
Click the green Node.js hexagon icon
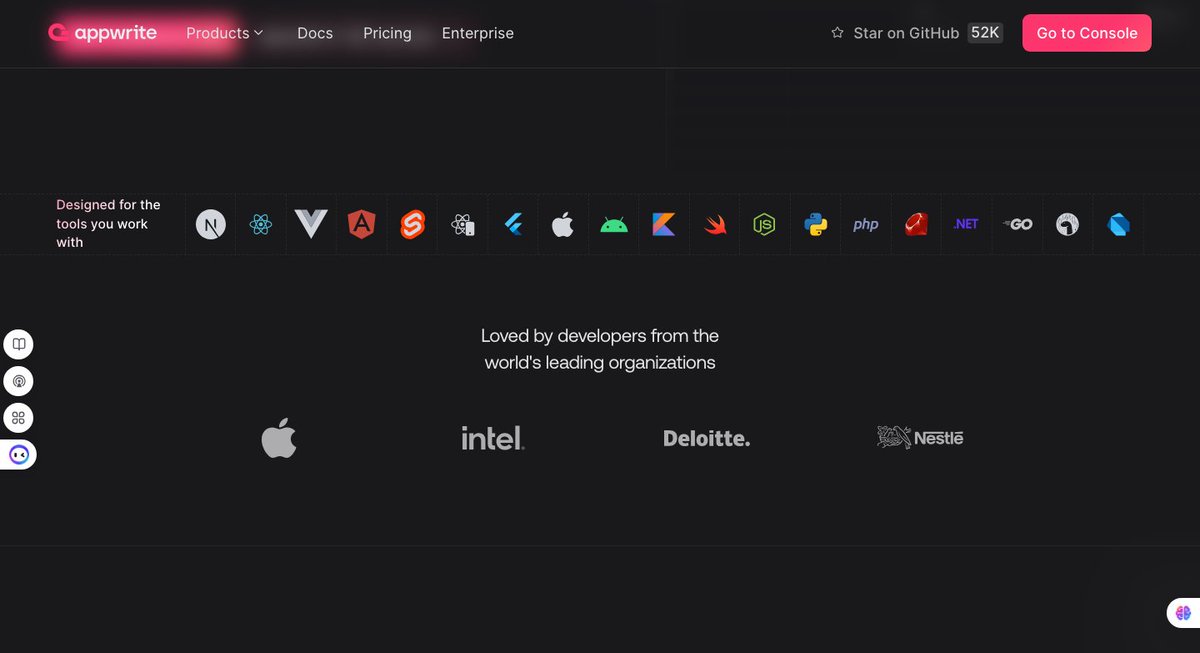pyautogui.click(x=764, y=225)
